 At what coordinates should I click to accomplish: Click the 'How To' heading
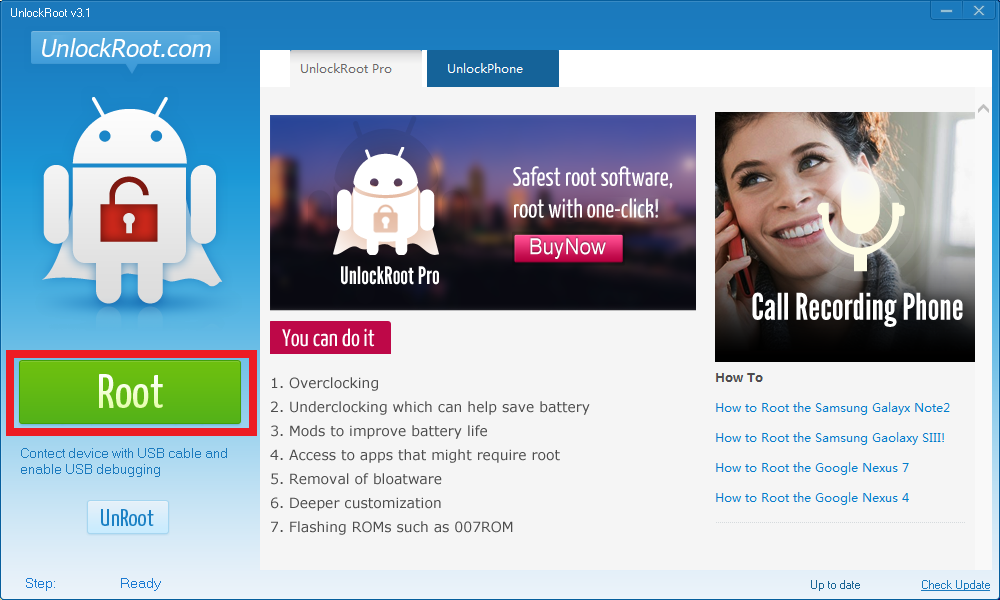739,377
